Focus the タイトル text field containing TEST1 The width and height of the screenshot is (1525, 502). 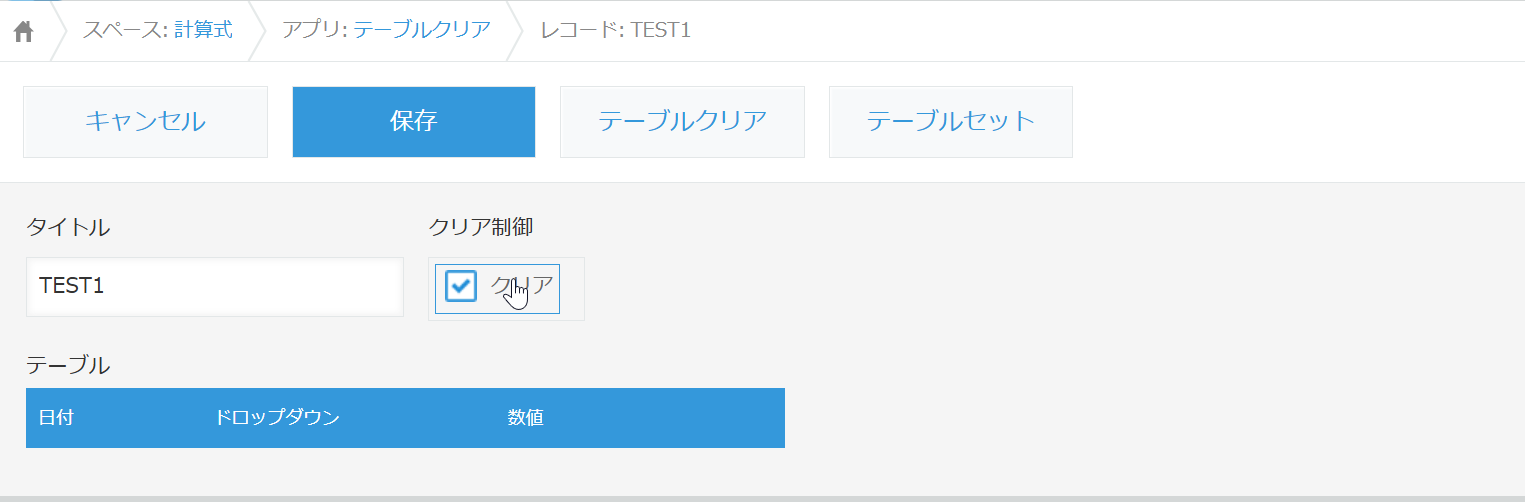(214, 286)
